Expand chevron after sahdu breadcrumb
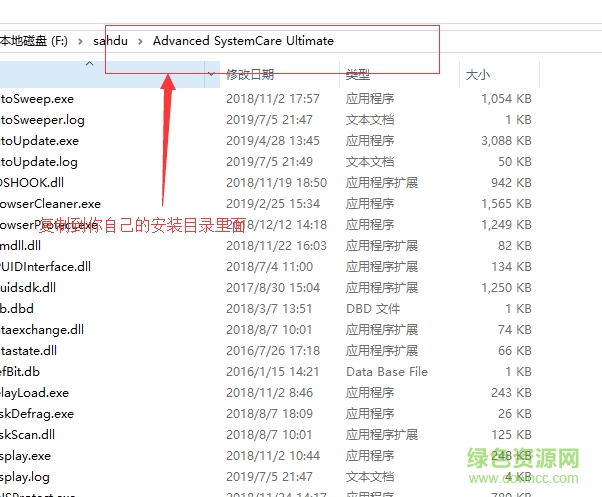The width and height of the screenshot is (602, 497). pyautogui.click(x=140, y=41)
